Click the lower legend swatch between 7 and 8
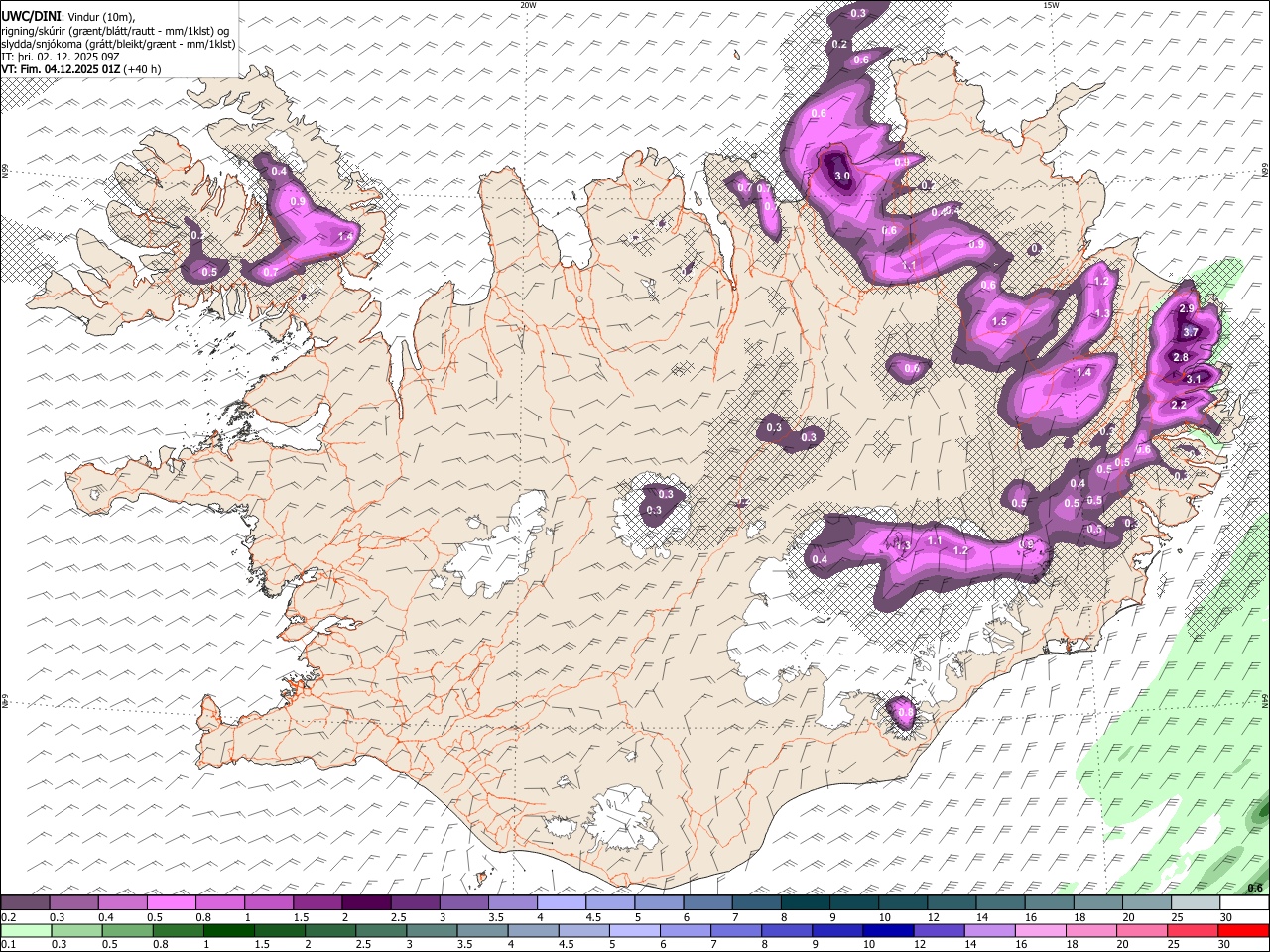This screenshot has width=1270, height=952. click(x=736, y=930)
